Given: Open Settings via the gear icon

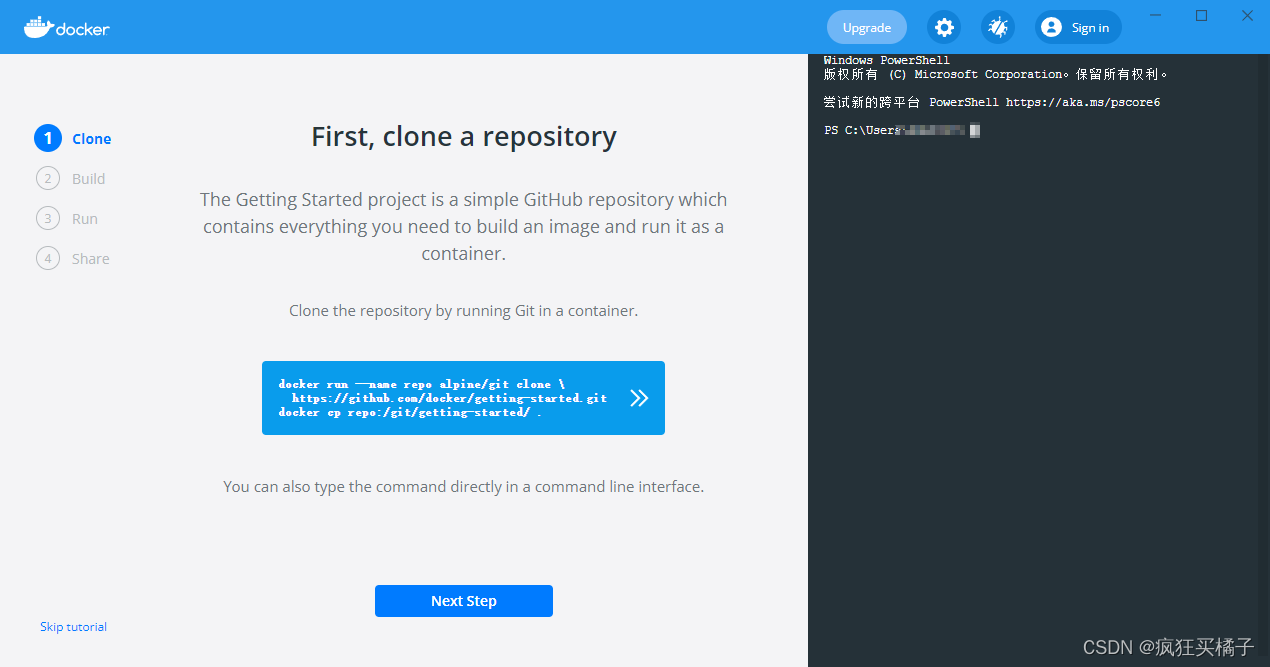Looking at the screenshot, I should tap(944, 27).
